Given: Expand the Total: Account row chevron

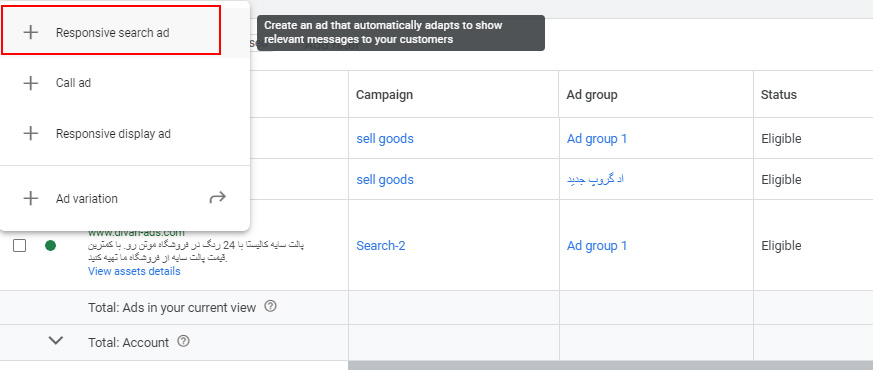Looking at the screenshot, I should (x=56, y=340).
